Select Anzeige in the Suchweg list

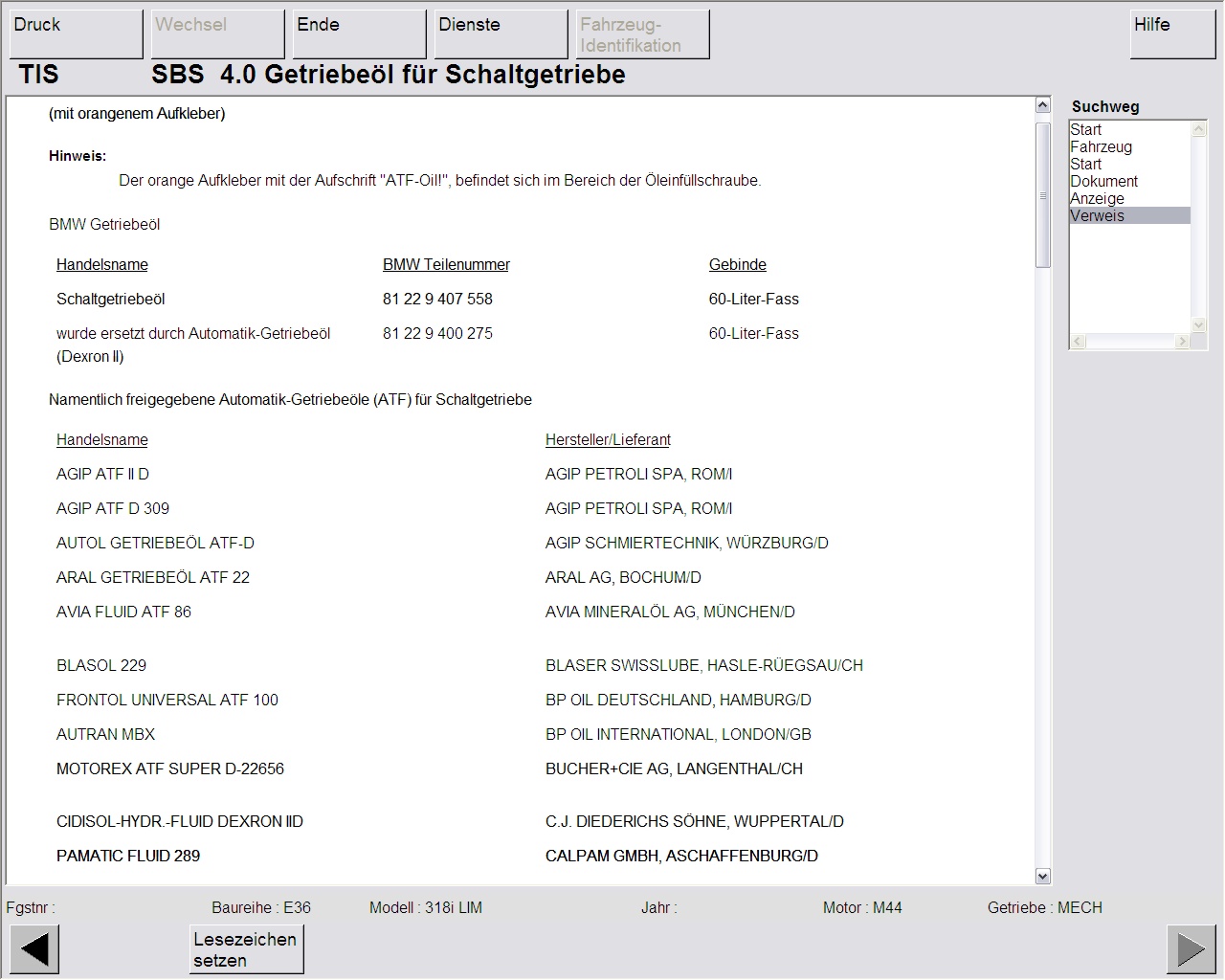1097,199
